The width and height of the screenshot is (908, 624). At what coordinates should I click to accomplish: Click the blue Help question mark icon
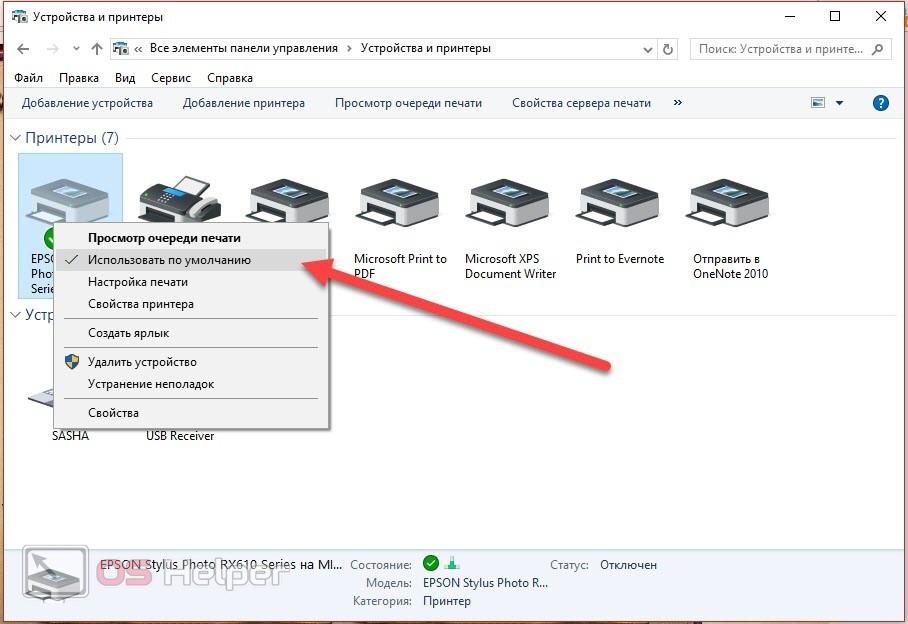tap(880, 103)
